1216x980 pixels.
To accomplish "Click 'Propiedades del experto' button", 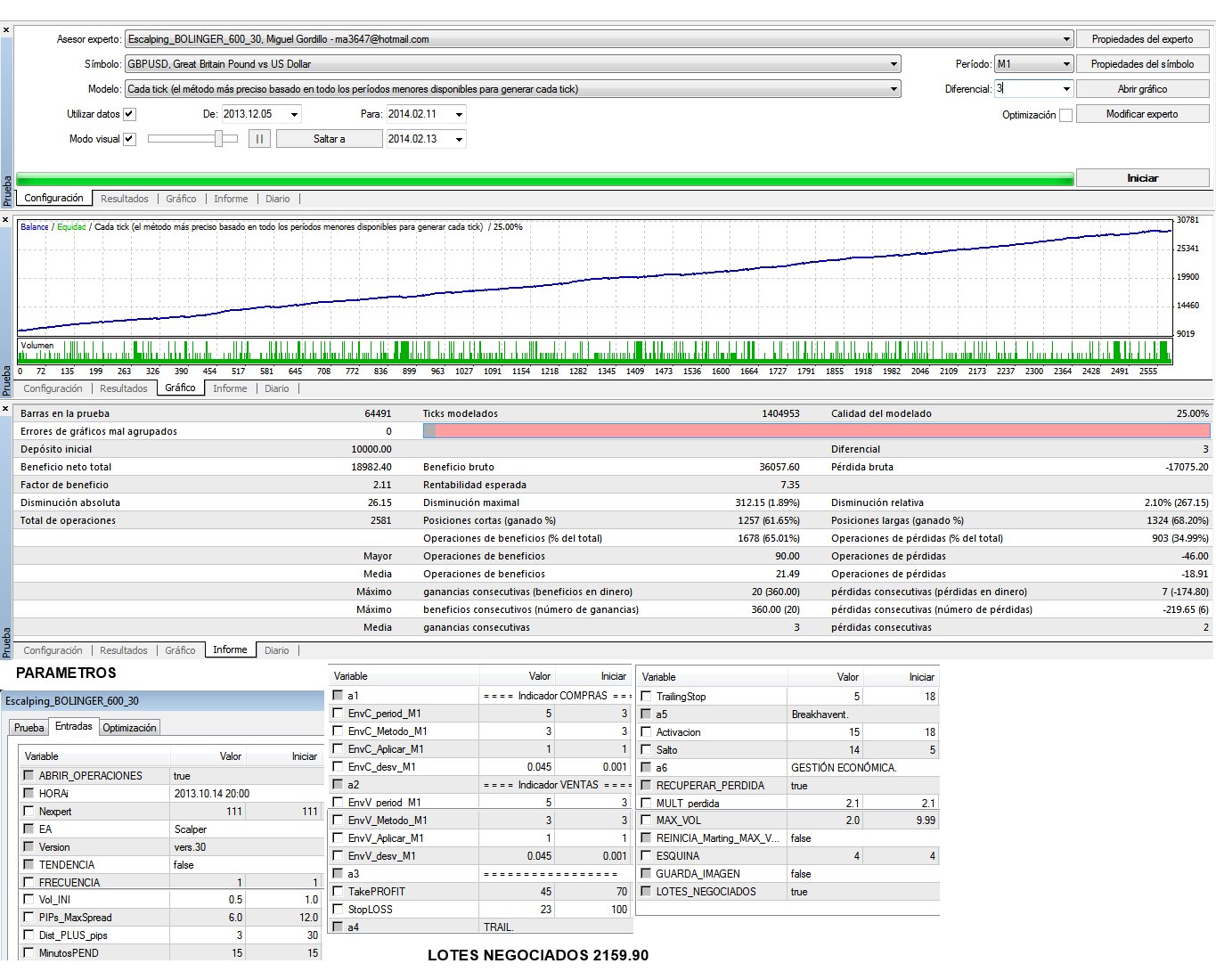I will pos(1142,39).
